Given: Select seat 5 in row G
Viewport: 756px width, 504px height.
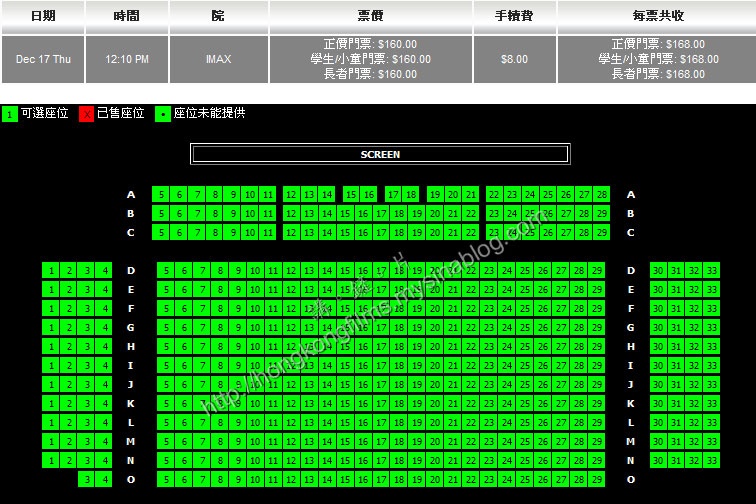Looking at the screenshot, I should point(166,328).
